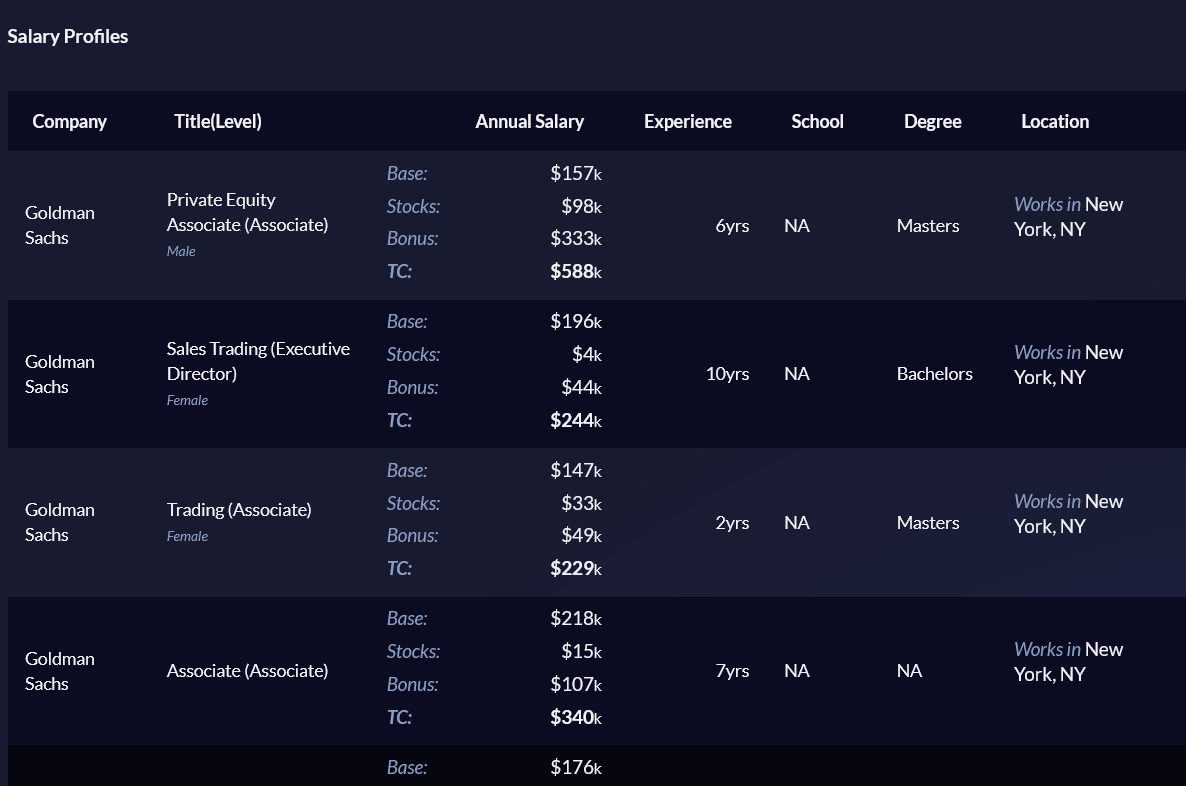Select Trading (Associate) title
1186x786 pixels.
pos(239,510)
